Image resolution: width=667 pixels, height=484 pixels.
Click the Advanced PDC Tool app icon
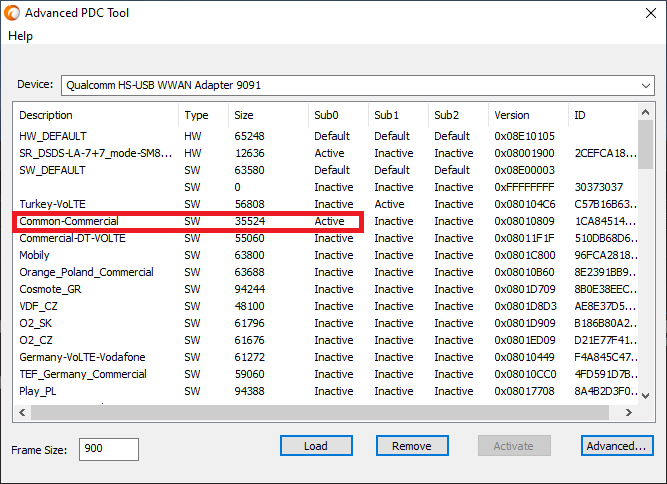[12, 13]
